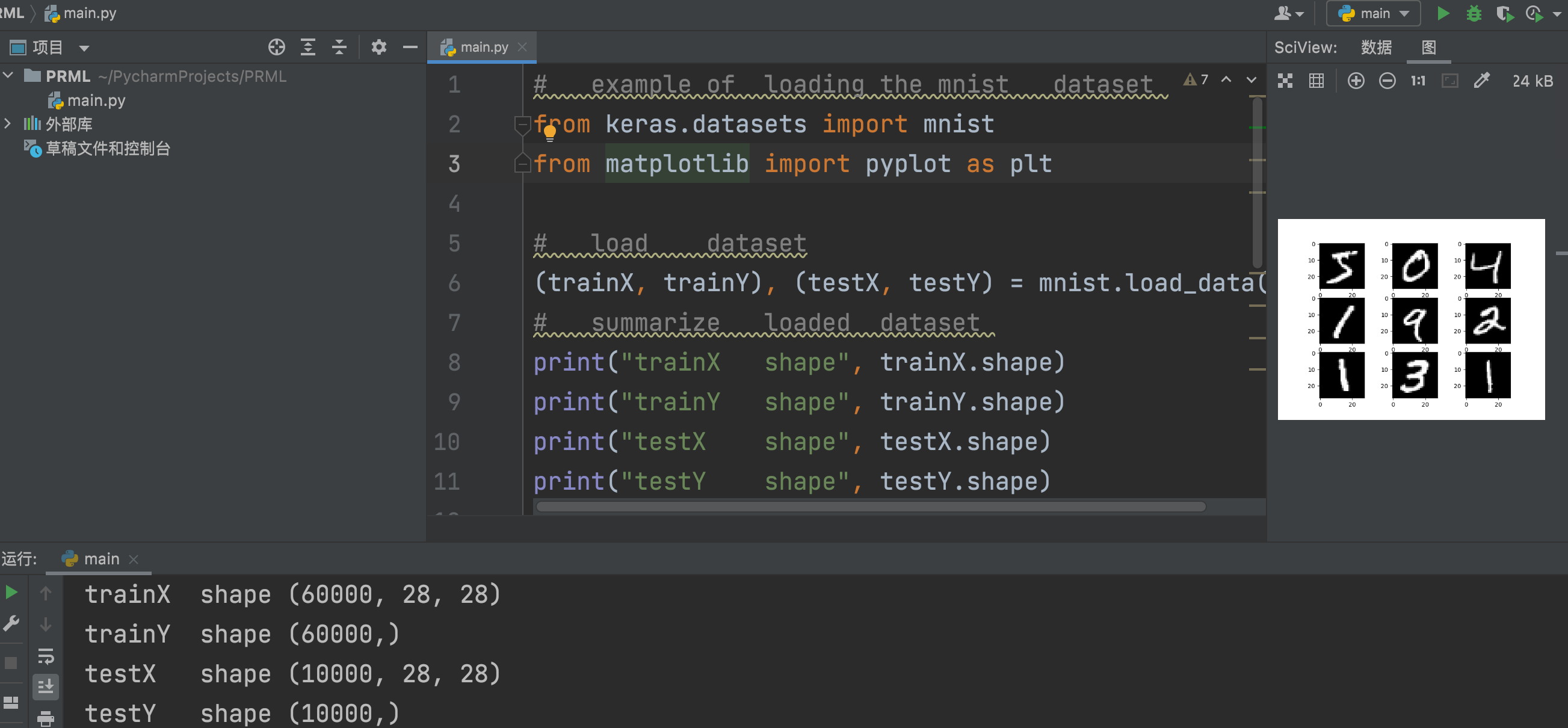Zoom out of the plot
Viewport: 1568px width, 728px height.
[1387, 80]
